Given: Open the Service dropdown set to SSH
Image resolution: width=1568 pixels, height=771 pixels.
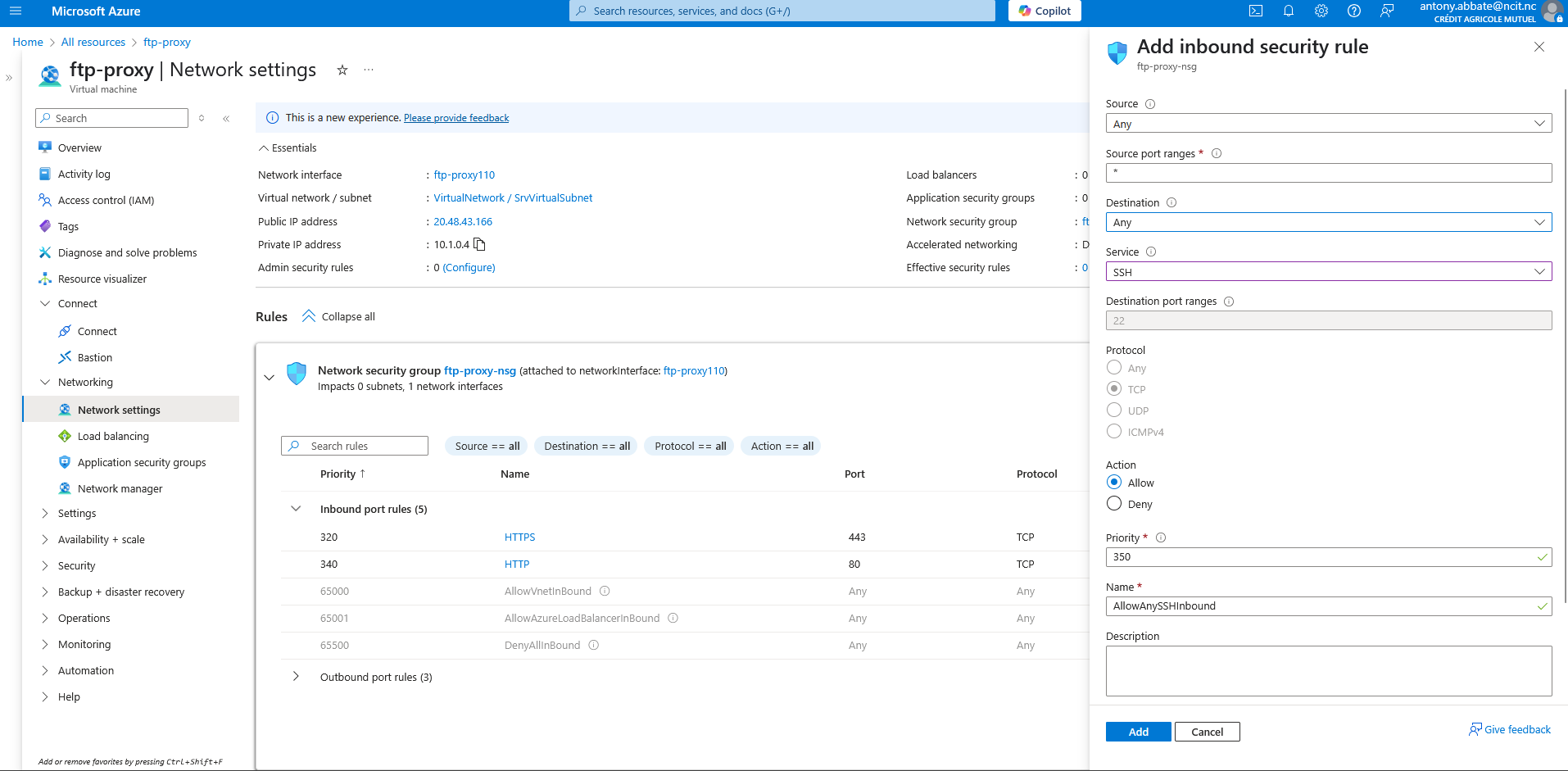Looking at the screenshot, I should (1328, 272).
